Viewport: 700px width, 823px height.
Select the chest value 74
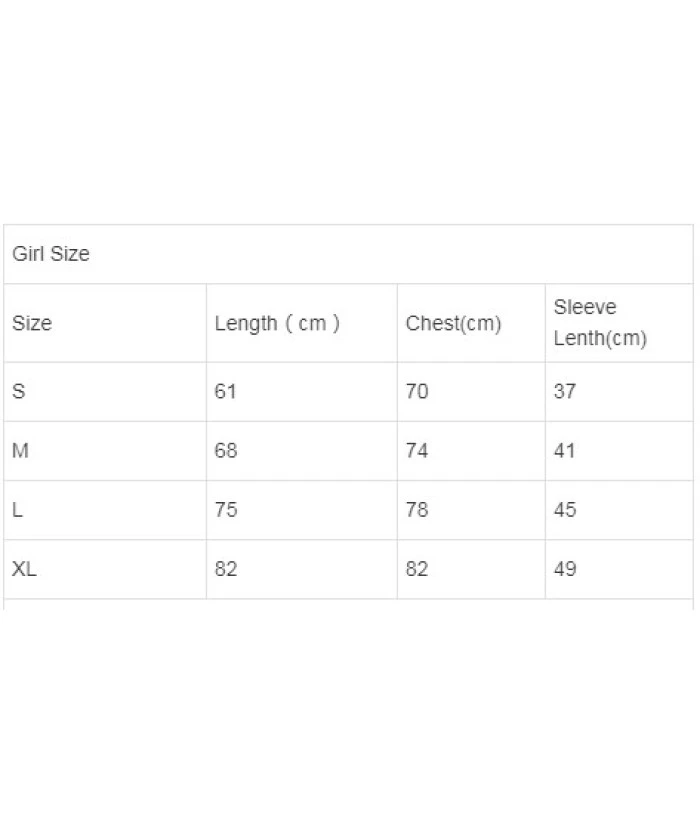point(417,451)
